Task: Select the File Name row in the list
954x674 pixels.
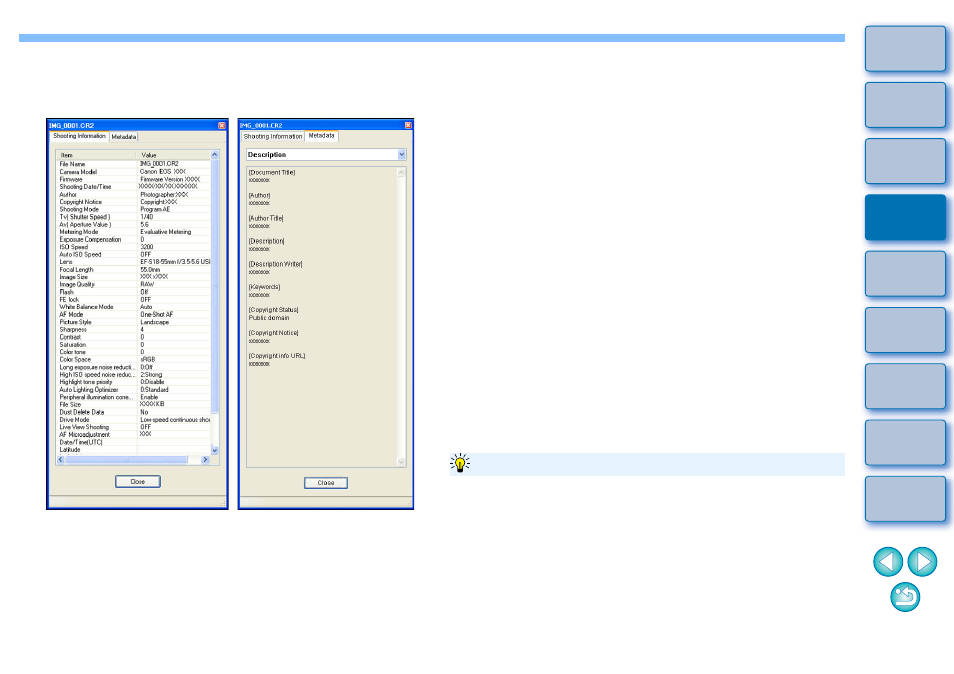Action: pos(133,164)
